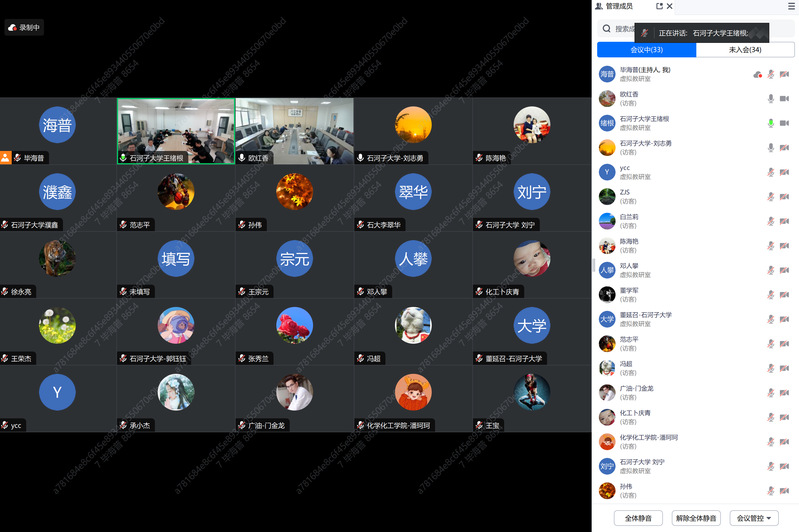
Task: Open the 会议管控 dropdown
Action: click(755, 518)
